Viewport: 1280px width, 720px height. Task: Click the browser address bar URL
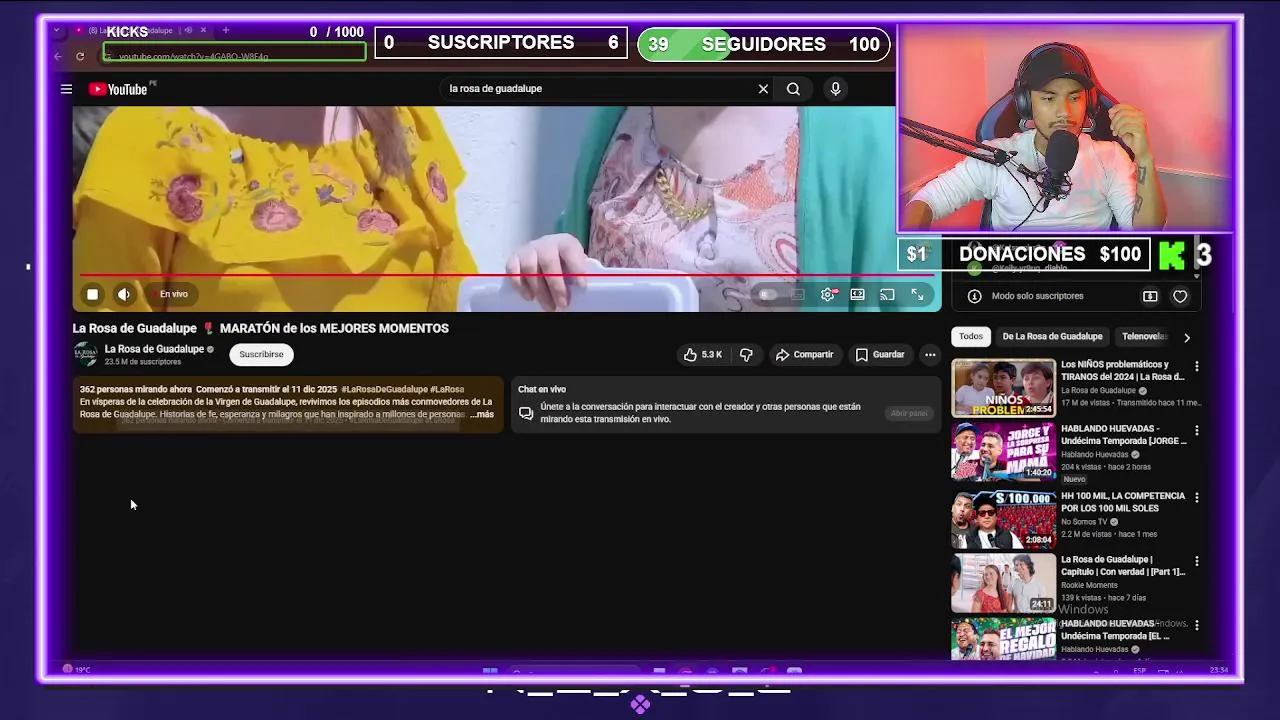tap(194, 57)
